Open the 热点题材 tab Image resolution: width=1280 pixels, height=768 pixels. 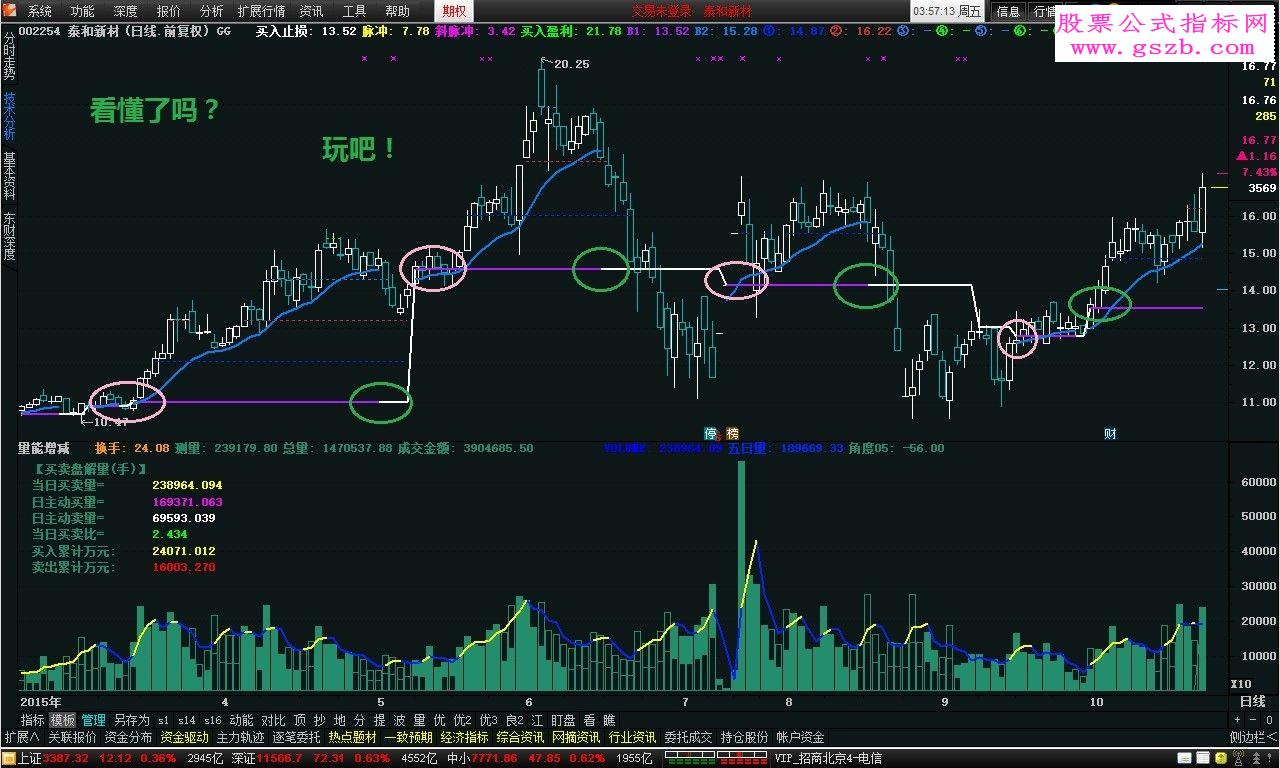[353, 737]
